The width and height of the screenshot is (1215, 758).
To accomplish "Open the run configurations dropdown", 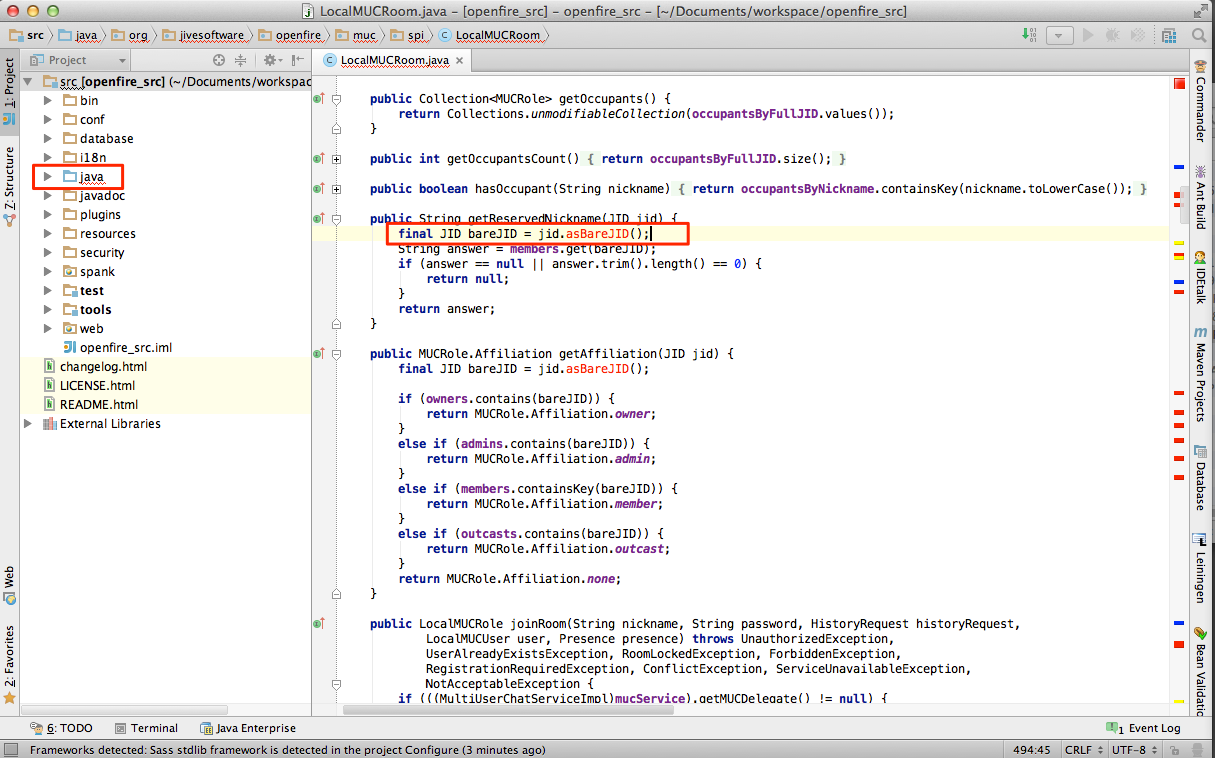I will point(1060,34).
